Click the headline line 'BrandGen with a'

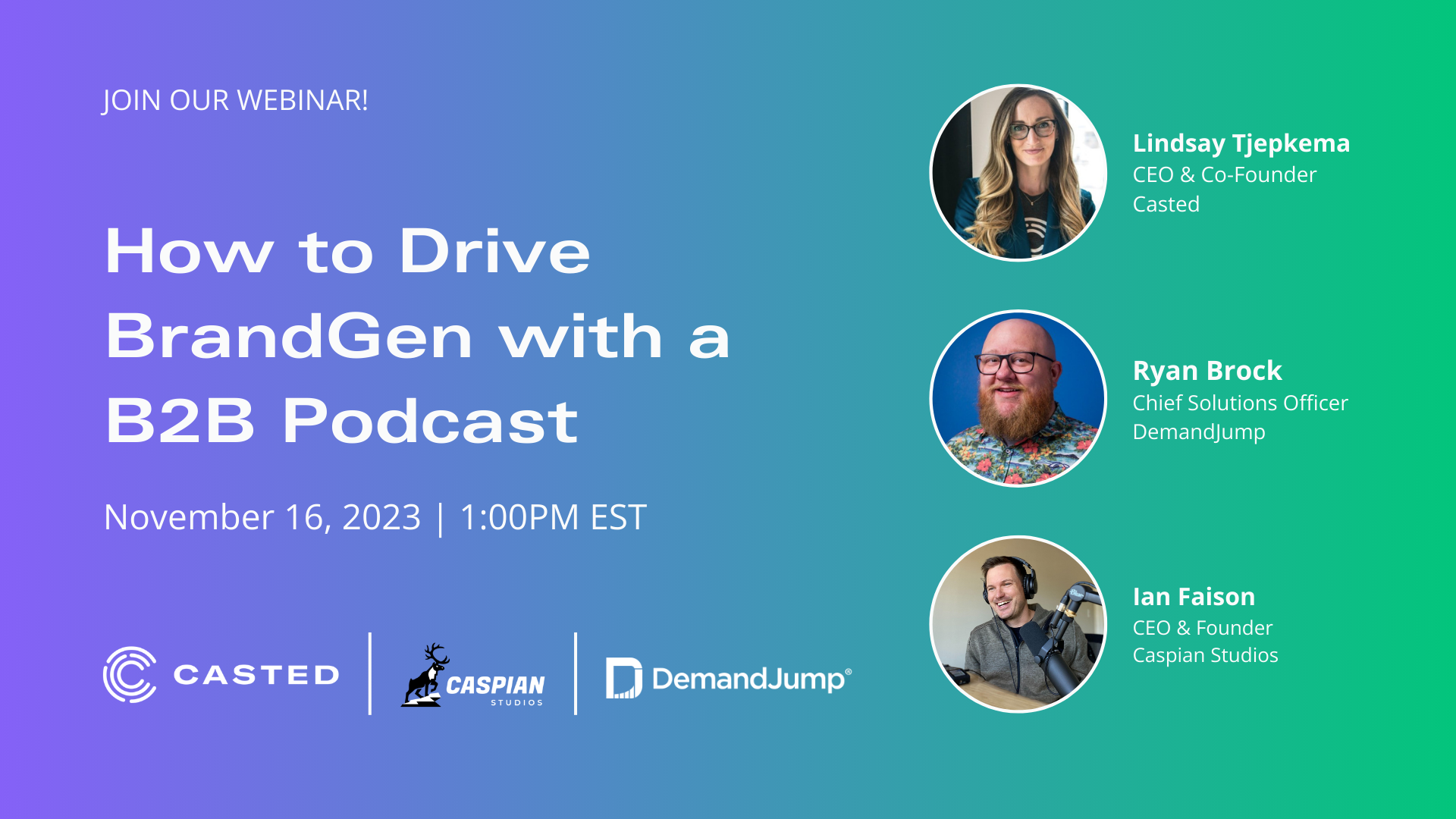[417, 336]
